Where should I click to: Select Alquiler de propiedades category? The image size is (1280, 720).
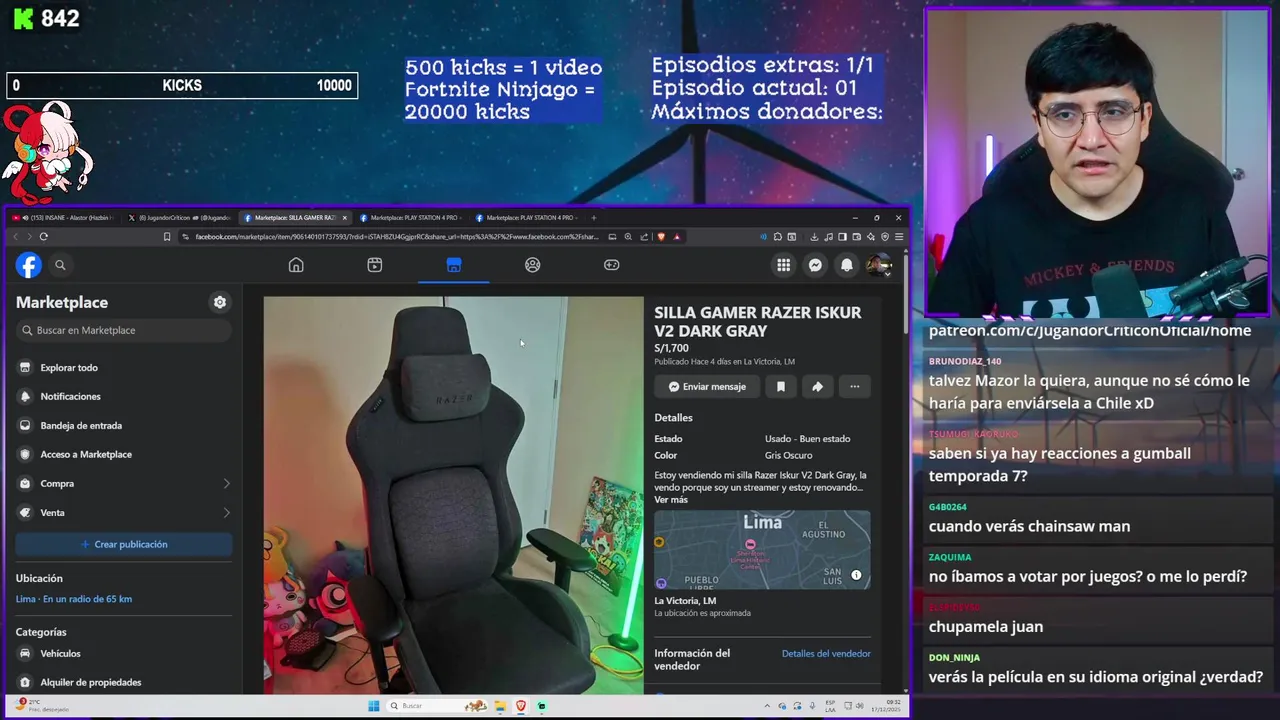pos(124,683)
